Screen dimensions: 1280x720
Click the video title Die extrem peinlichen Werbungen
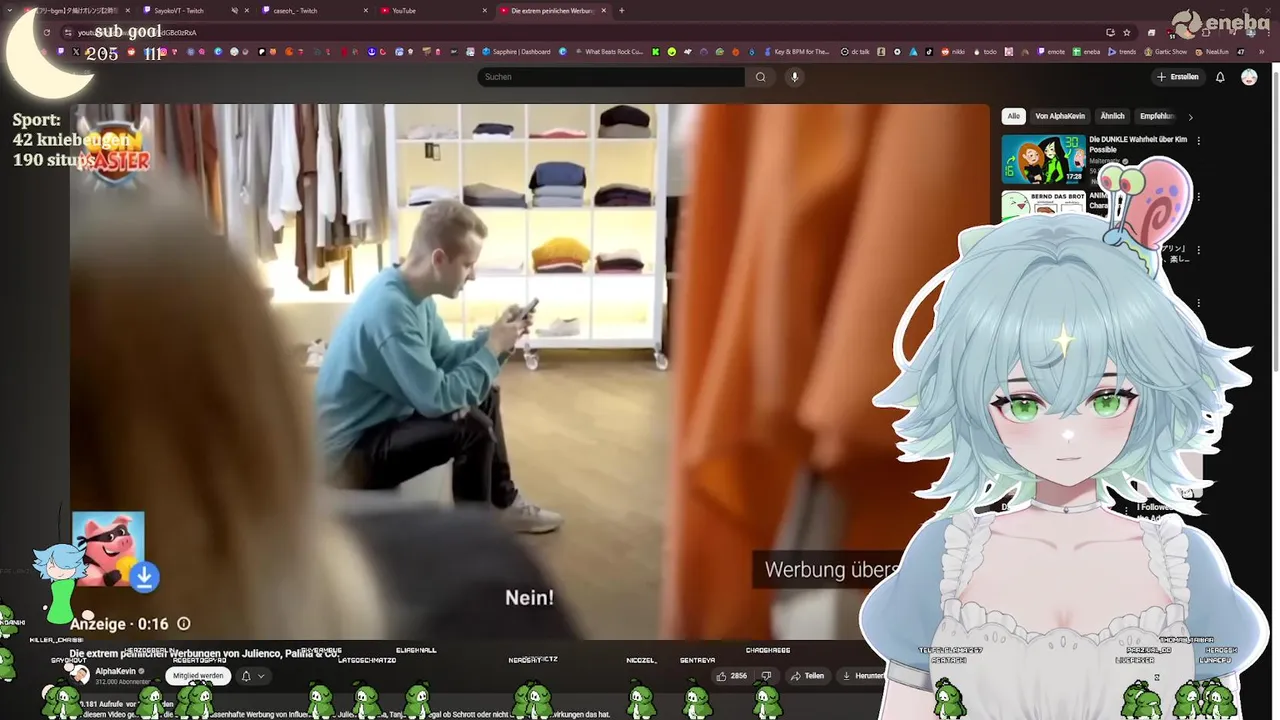204,653
